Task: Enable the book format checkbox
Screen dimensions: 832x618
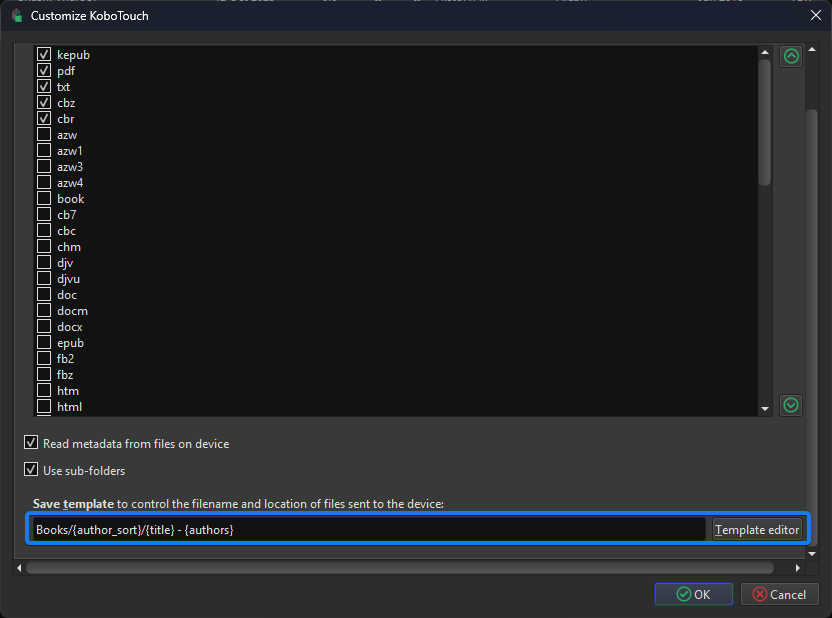Action: (44, 198)
